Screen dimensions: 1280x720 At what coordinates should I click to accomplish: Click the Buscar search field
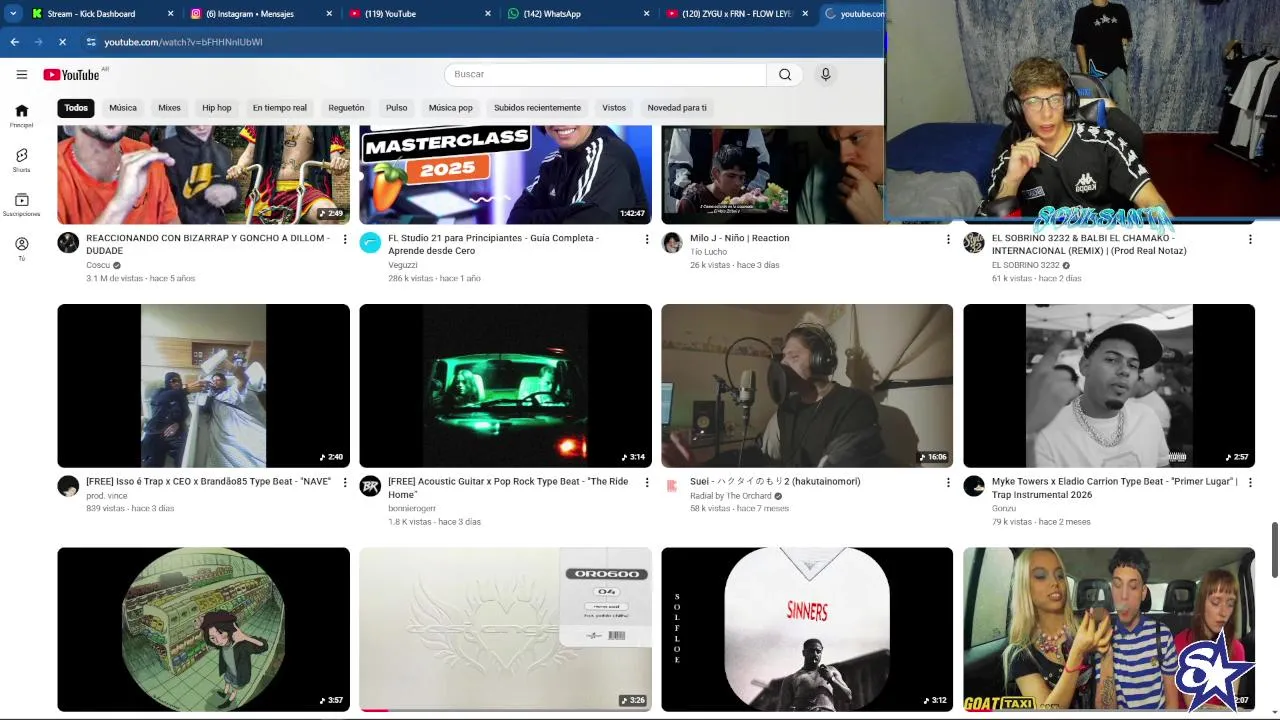[605, 74]
